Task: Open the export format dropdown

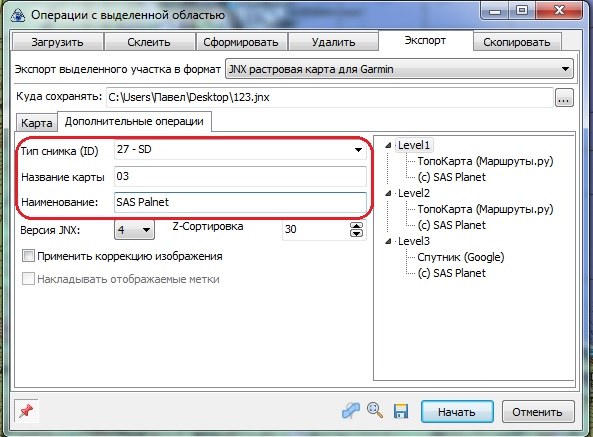Action: (399, 69)
